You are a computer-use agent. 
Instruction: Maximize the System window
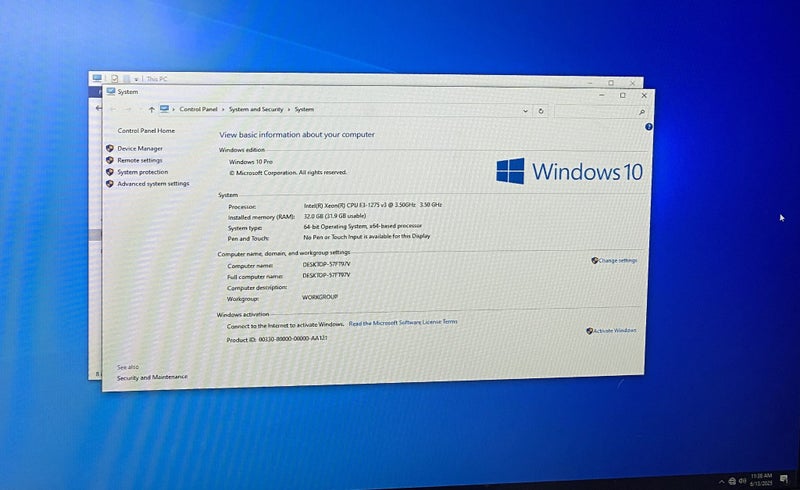[622, 95]
